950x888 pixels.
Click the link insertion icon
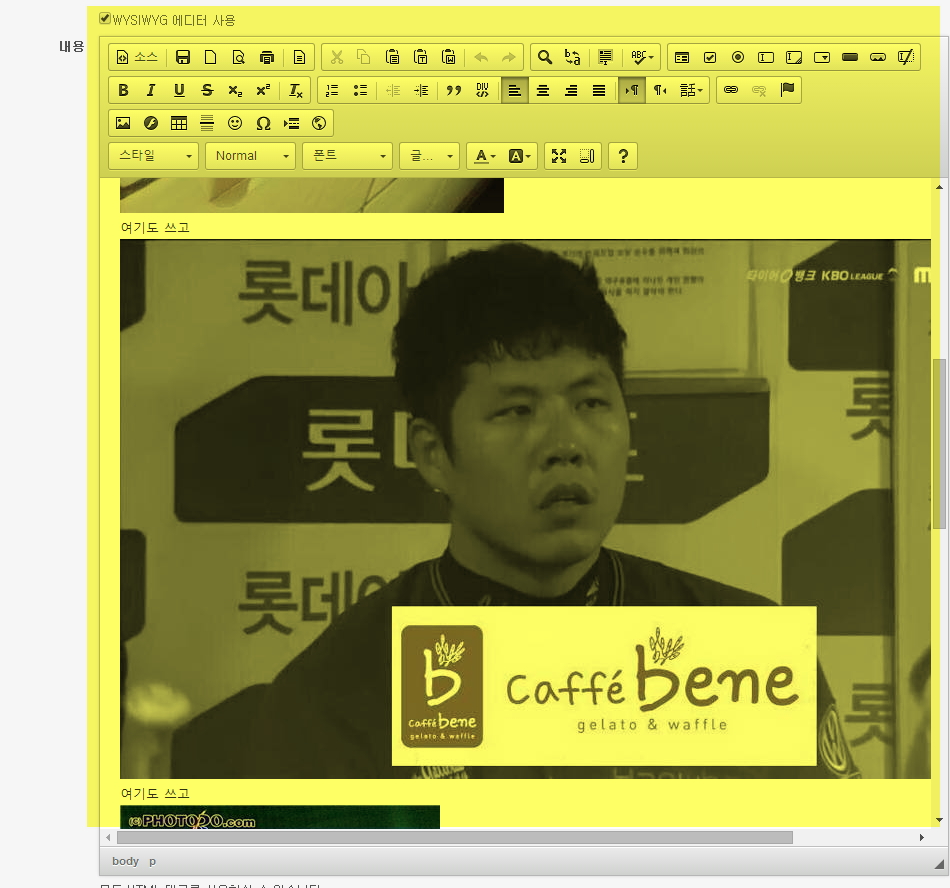tap(731, 90)
